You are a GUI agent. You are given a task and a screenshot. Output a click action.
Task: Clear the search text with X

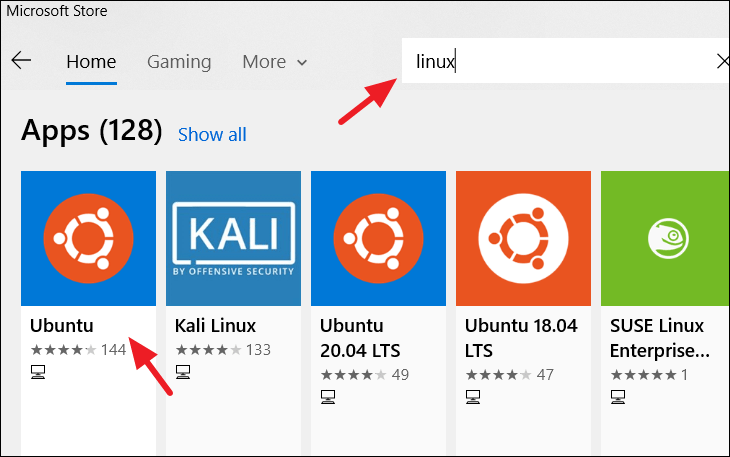pyautogui.click(x=722, y=61)
